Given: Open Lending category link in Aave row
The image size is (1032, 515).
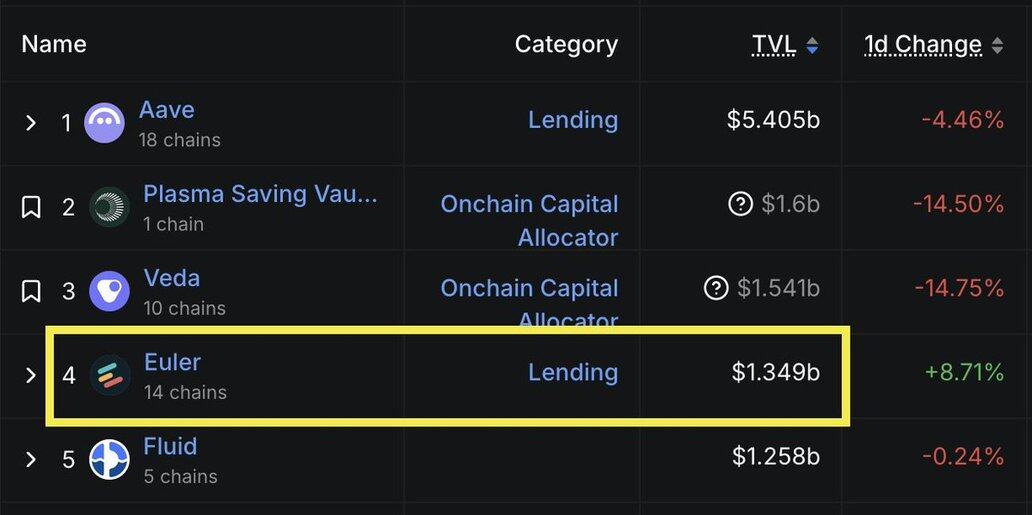Looking at the screenshot, I should pyautogui.click(x=572, y=120).
